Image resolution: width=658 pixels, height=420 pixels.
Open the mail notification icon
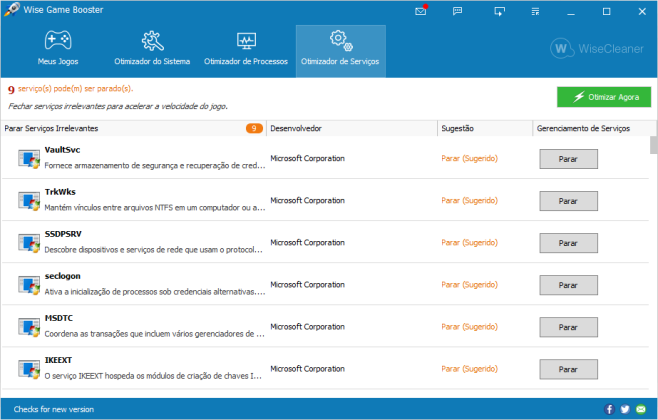point(420,11)
